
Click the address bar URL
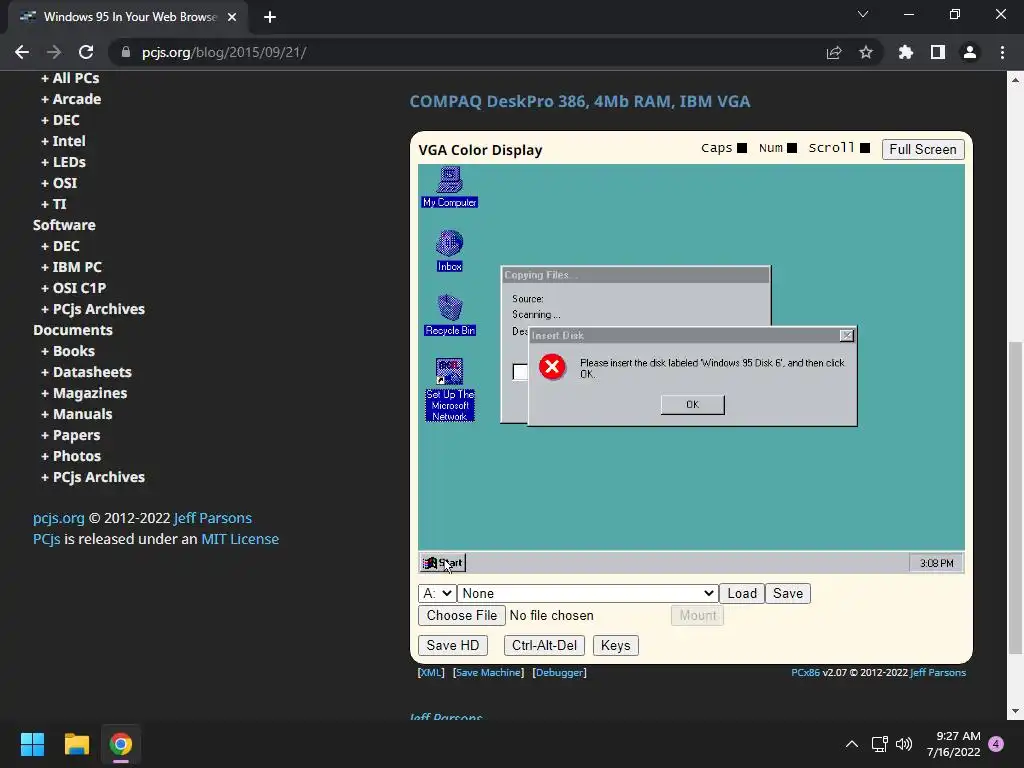tap(224, 52)
